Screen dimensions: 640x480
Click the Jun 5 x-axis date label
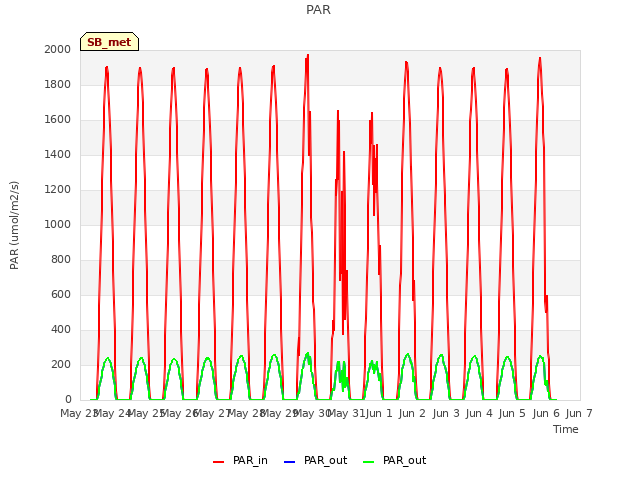512,413
